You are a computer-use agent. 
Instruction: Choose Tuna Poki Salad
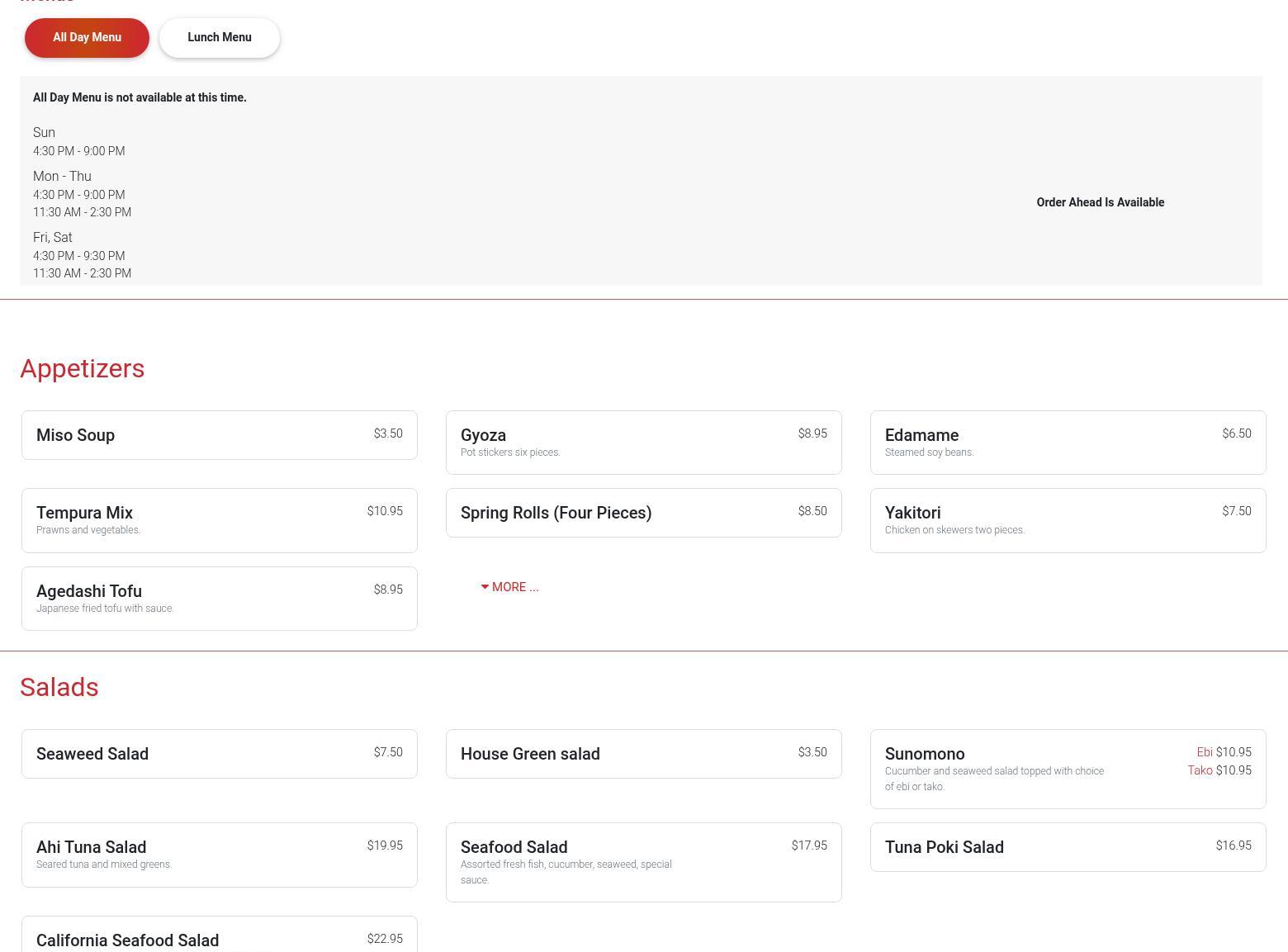pos(1068,847)
